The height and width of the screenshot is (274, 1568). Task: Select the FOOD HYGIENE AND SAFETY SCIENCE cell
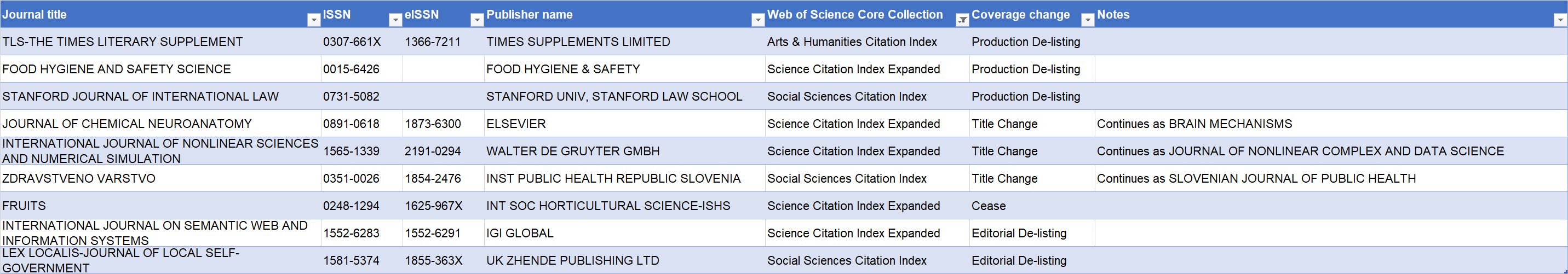(x=160, y=69)
